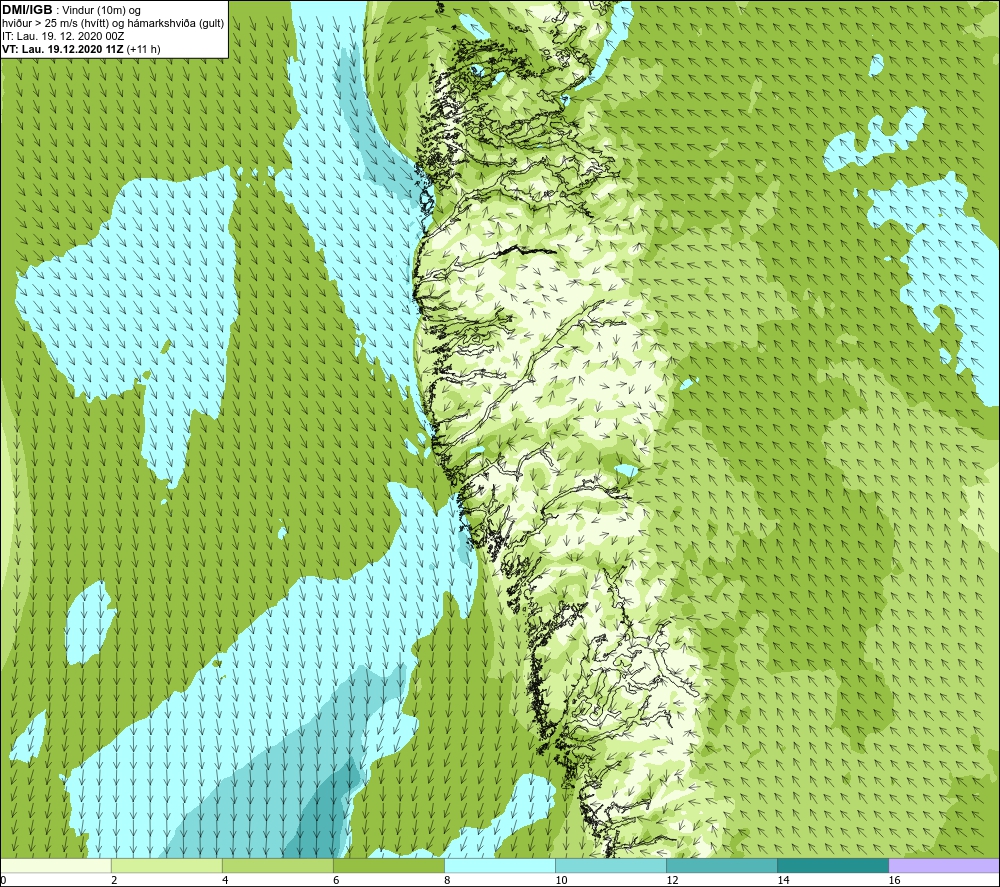Screen dimensions: 1000x887
Task: Click the legend tick label '14'
Action: tap(783, 880)
